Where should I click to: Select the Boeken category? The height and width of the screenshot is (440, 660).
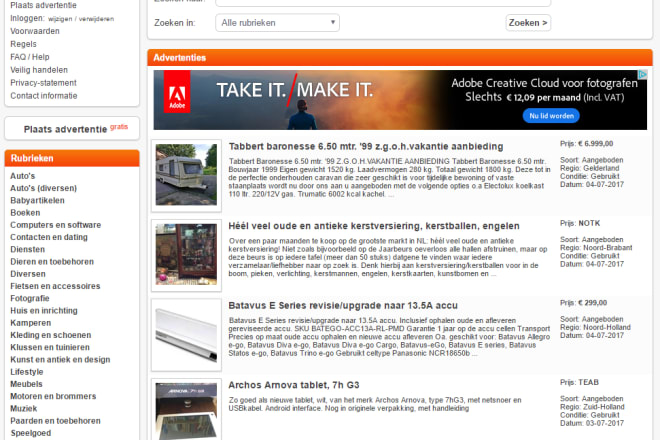tap(25, 213)
